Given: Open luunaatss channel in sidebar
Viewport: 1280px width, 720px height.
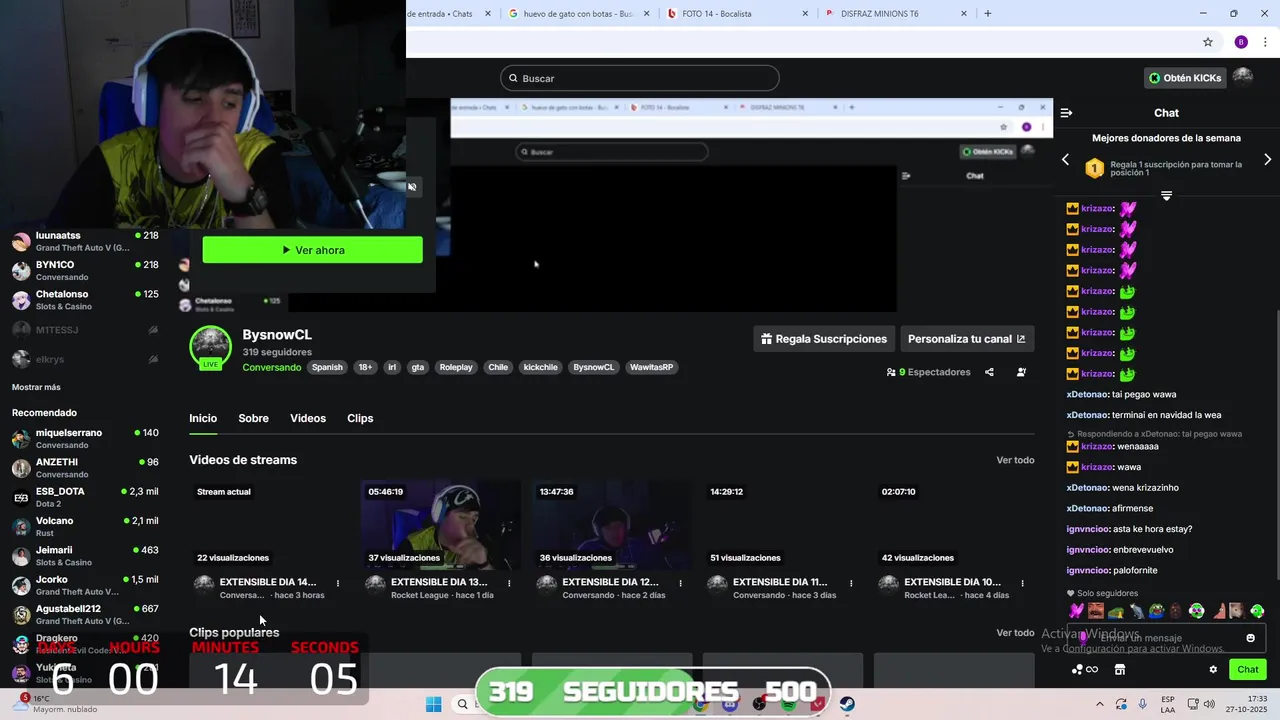Looking at the screenshot, I should coord(84,241).
